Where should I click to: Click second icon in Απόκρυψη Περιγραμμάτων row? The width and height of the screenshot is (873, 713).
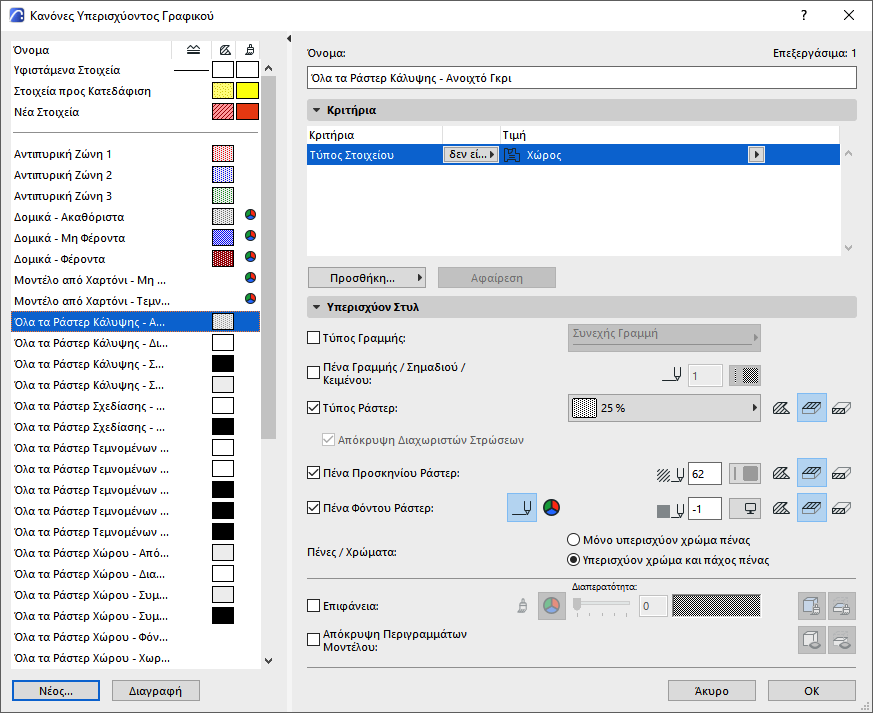[x=842, y=640]
